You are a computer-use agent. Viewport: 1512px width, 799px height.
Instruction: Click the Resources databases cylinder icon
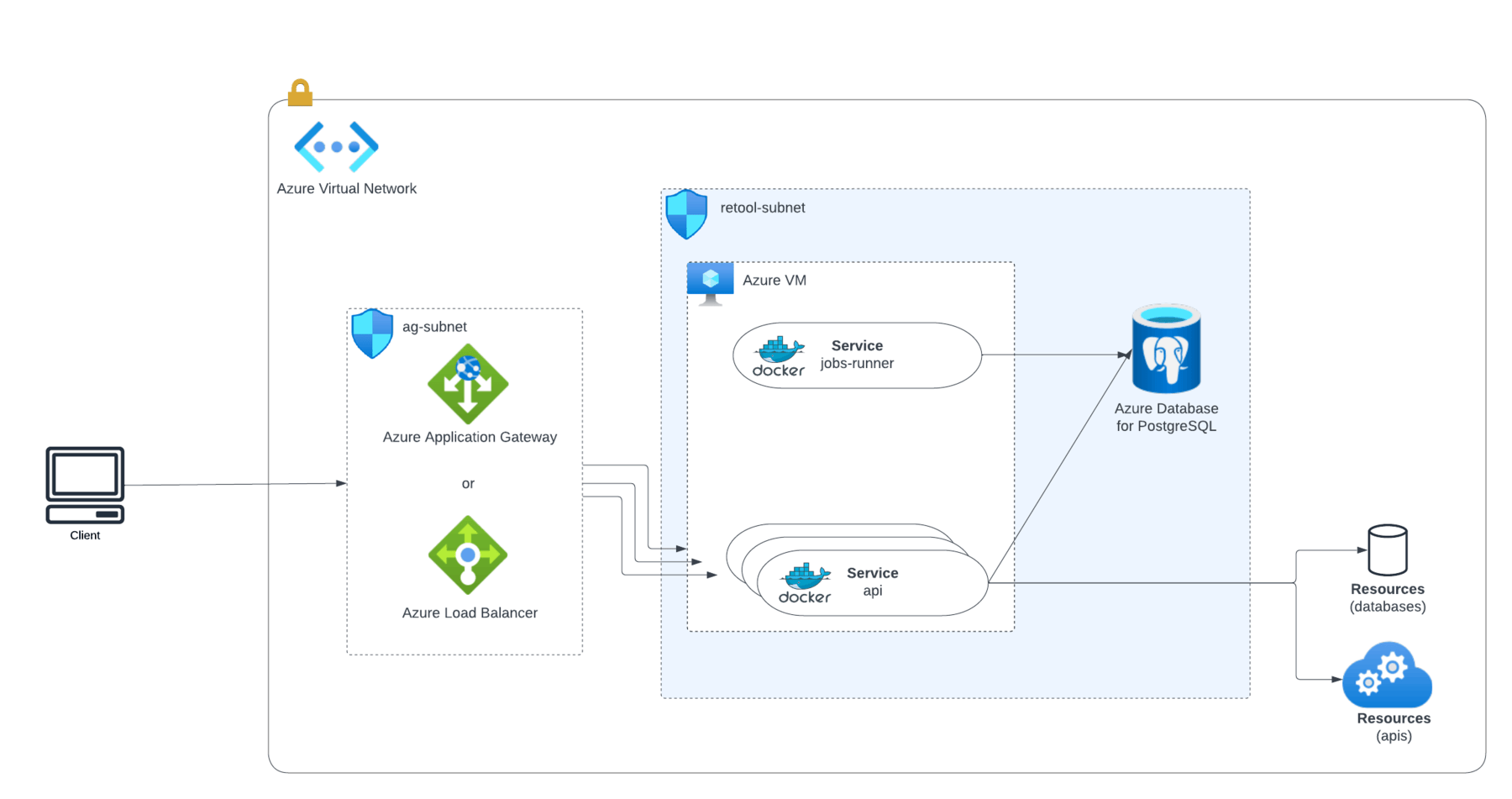pos(1388,549)
